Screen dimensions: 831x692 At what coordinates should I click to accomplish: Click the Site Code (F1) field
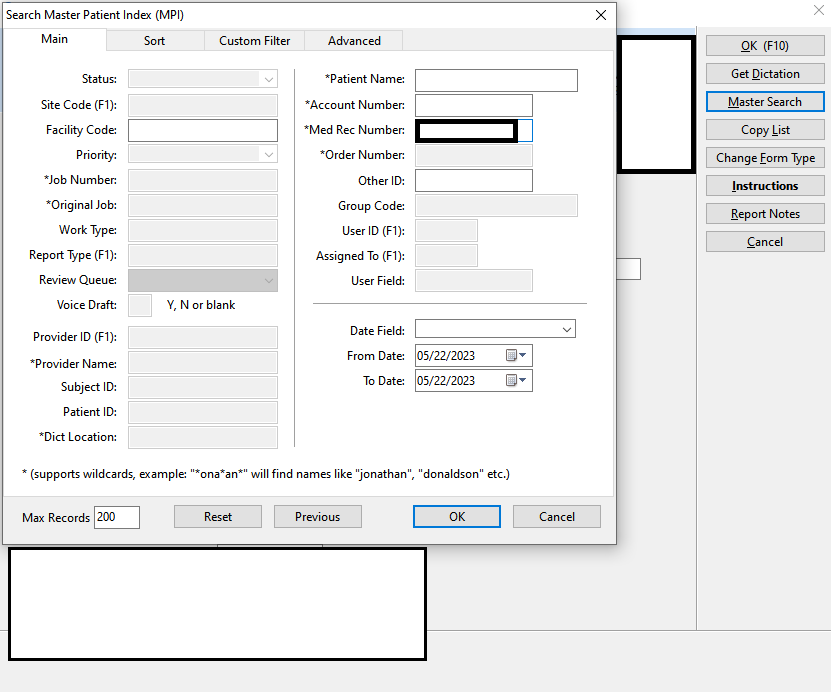pos(202,105)
